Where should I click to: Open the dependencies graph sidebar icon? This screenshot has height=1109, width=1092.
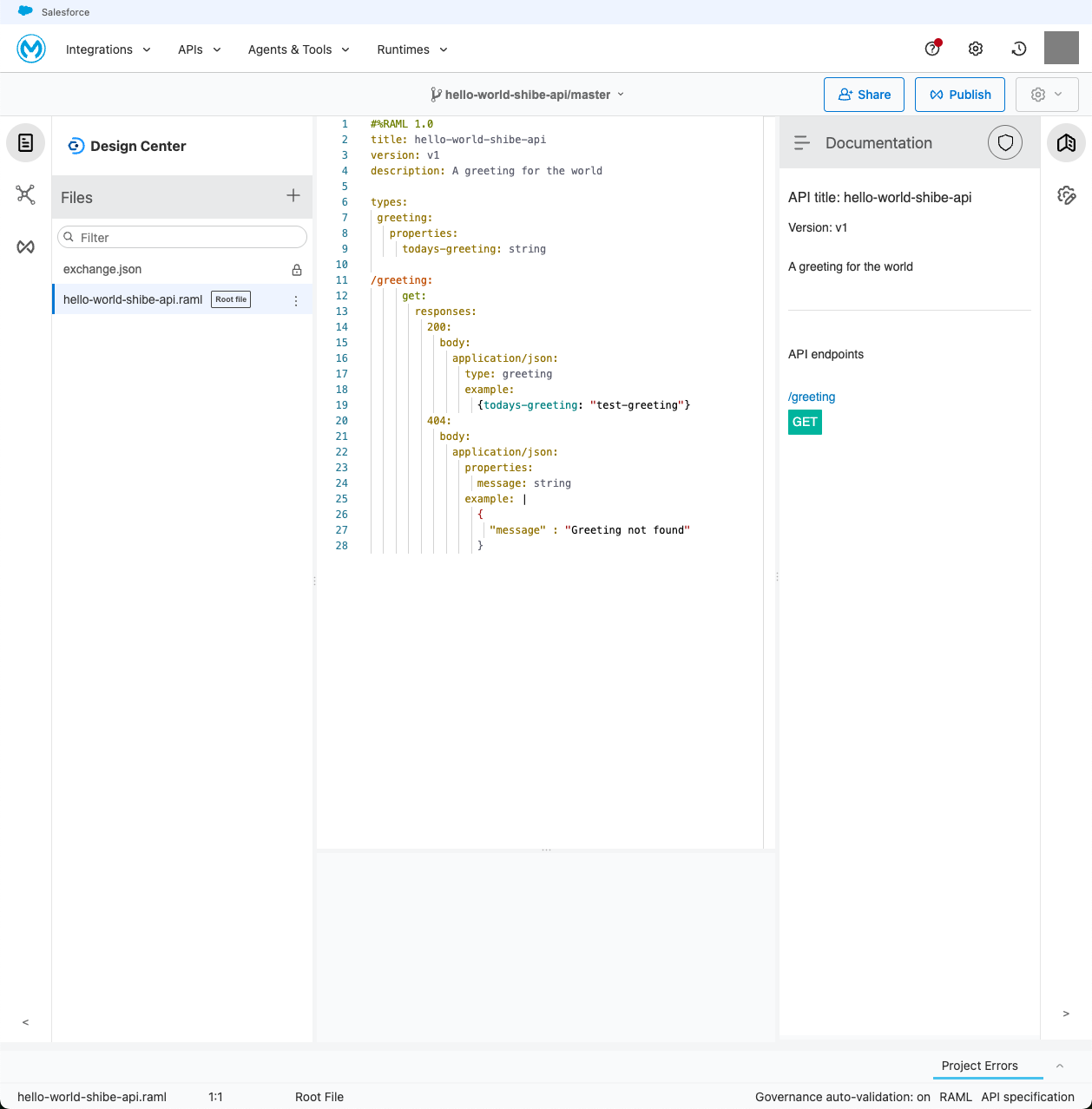pyautogui.click(x=25, y=194)
